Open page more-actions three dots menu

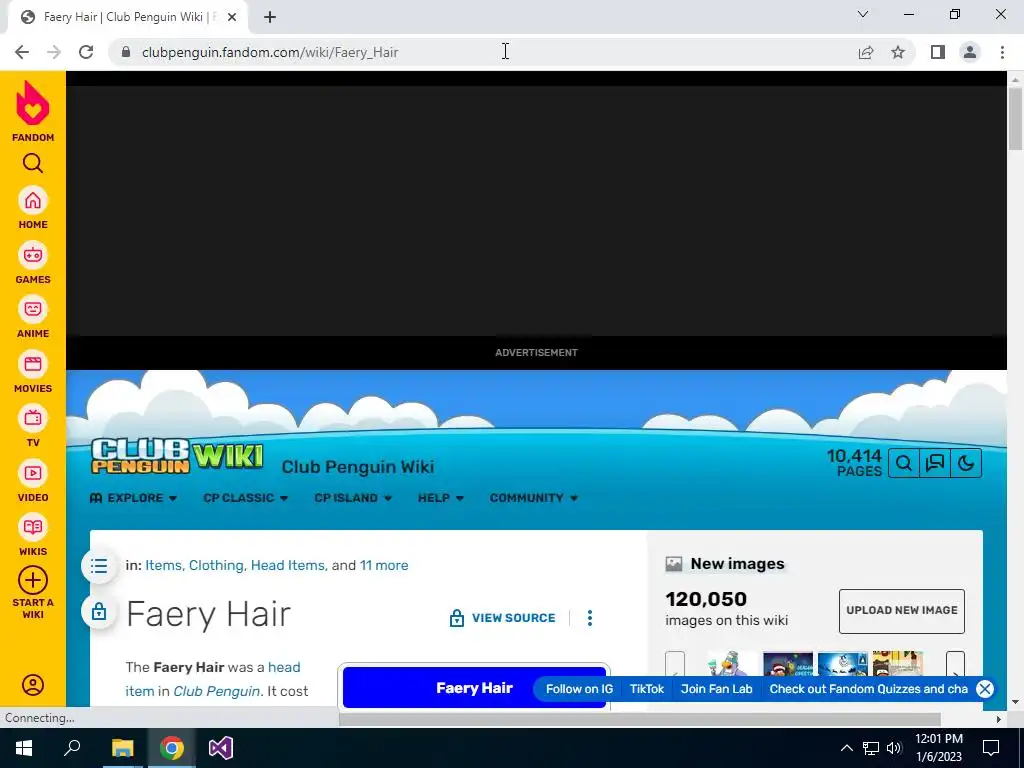tap(590, 618)
